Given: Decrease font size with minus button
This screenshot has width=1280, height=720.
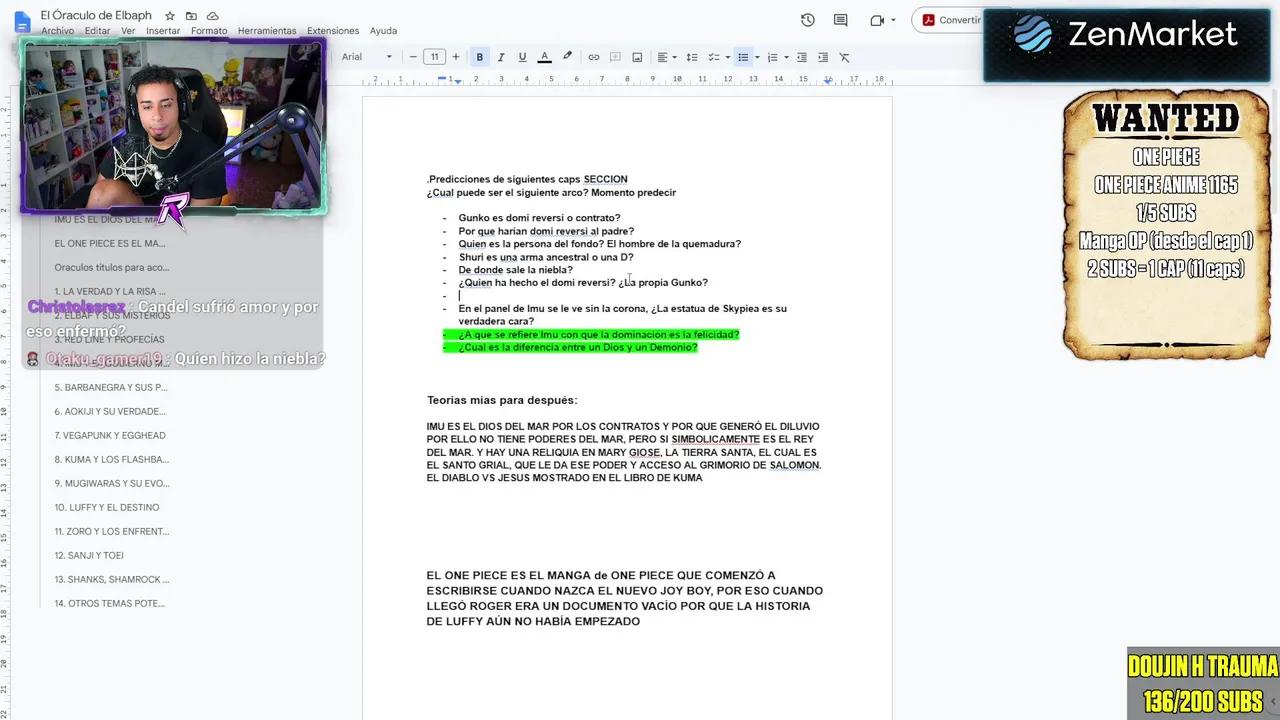Looking at the screenshot, I should (413, 57).
